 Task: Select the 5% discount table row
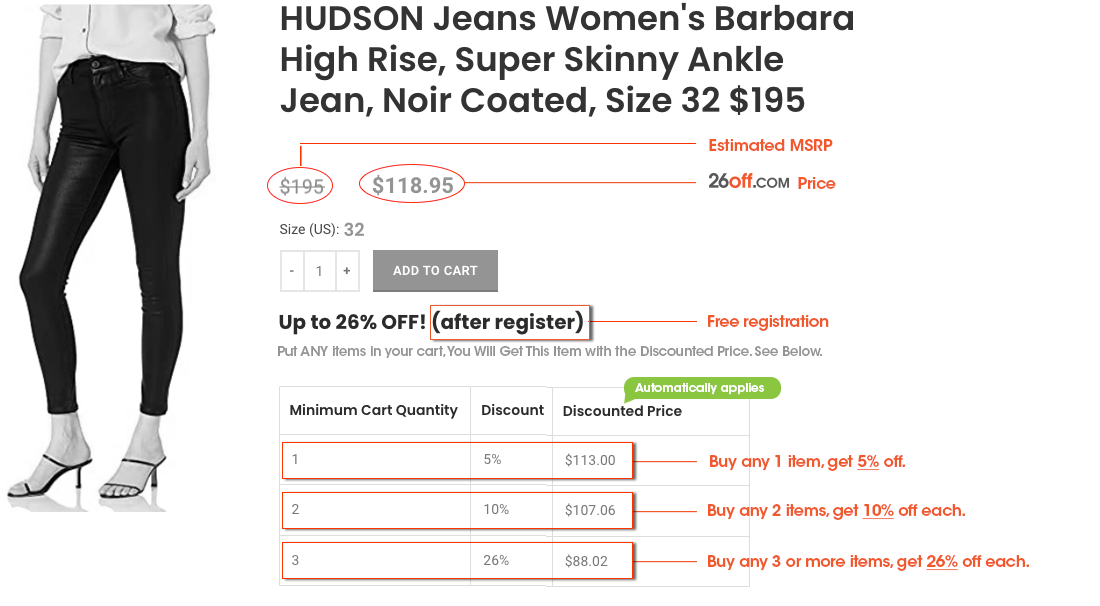click(457, 460)
